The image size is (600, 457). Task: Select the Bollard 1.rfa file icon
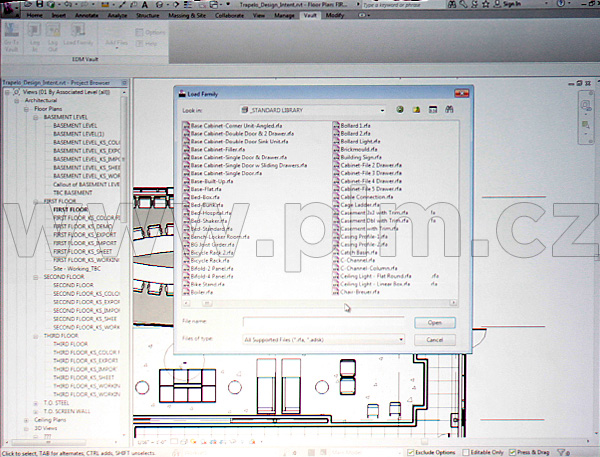click(337, 126)
